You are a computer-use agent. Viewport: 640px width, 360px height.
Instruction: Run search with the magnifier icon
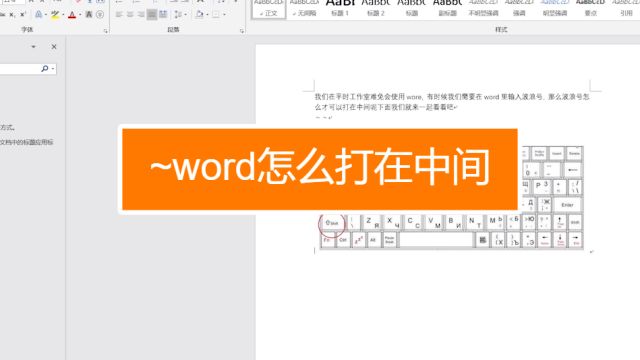[44, 69]
